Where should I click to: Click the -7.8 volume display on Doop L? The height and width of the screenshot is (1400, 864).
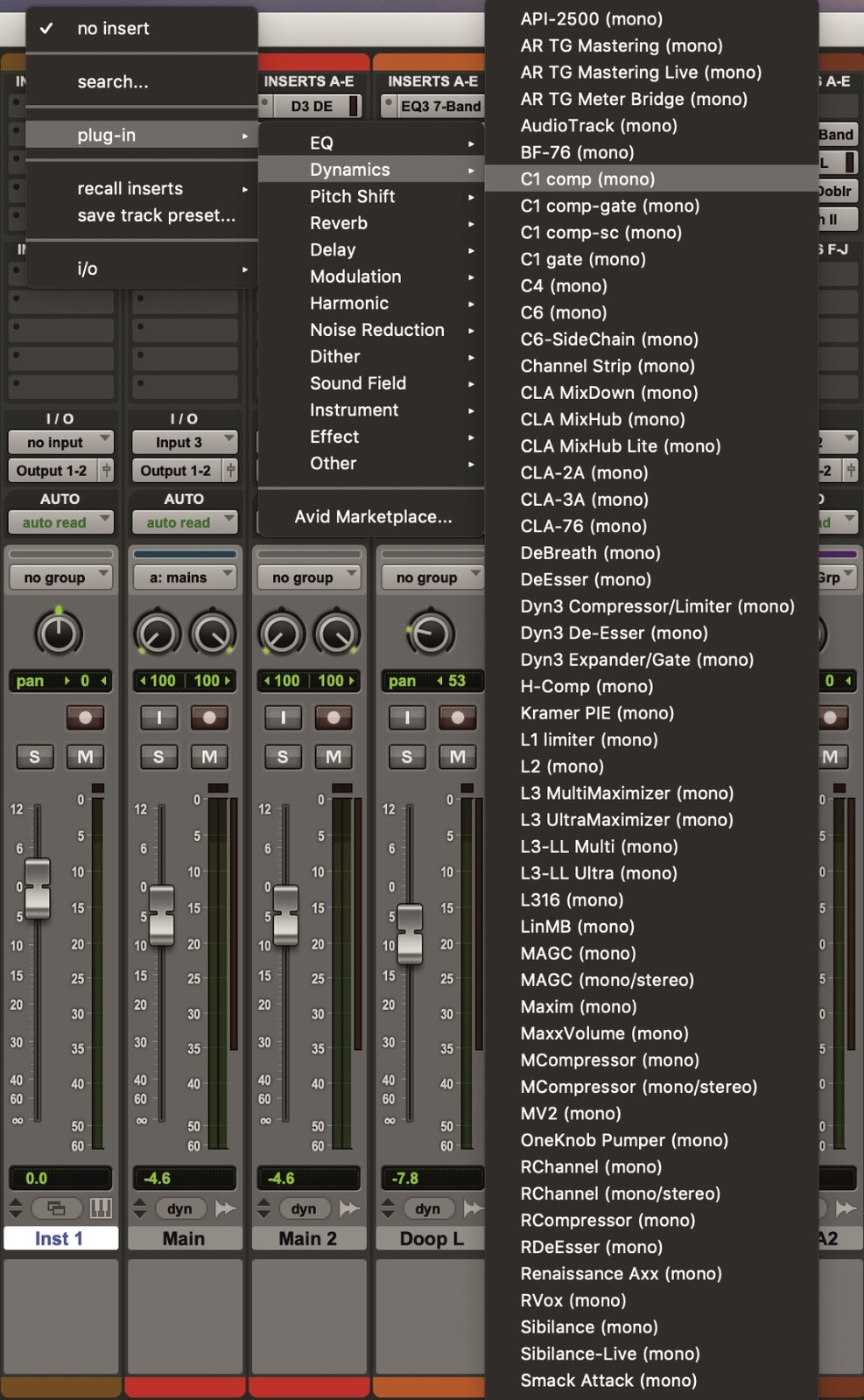point(431,1178)
